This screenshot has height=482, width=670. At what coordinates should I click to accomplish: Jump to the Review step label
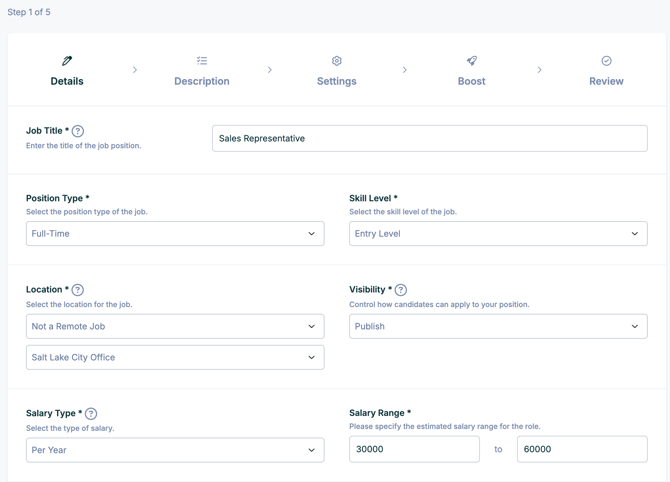point(606,81)
